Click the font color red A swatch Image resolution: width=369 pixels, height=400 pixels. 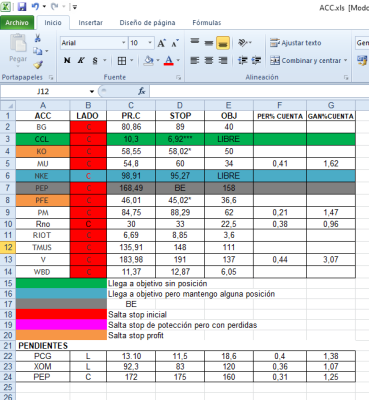click(x=169, y=60)
